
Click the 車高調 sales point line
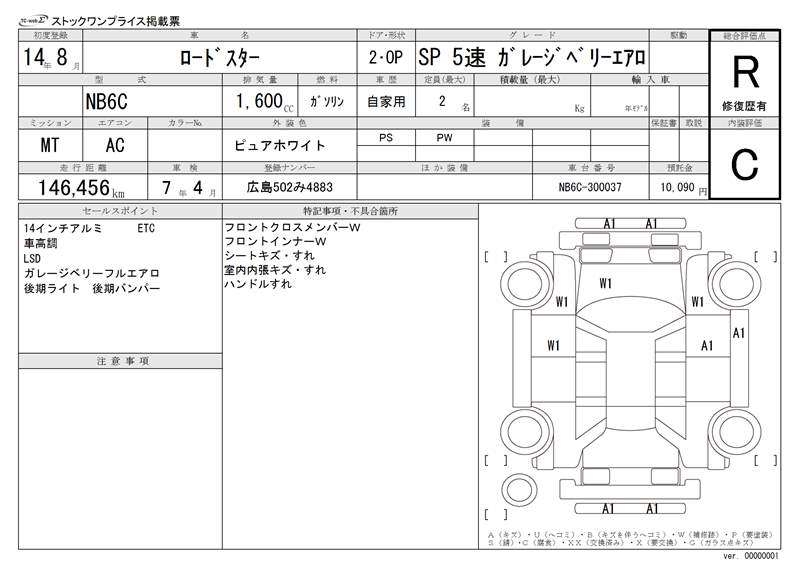pos(41,243)
